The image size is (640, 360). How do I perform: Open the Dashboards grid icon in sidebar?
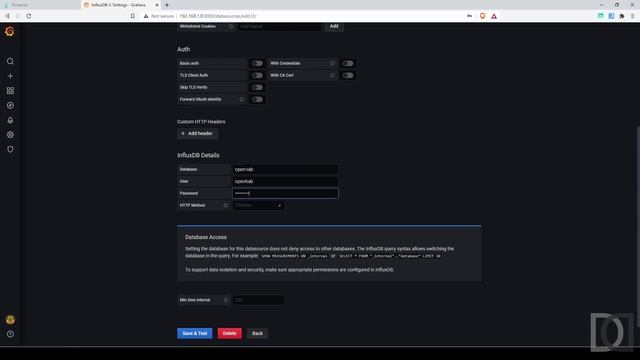pyautogui.click(x=10, y=91)
